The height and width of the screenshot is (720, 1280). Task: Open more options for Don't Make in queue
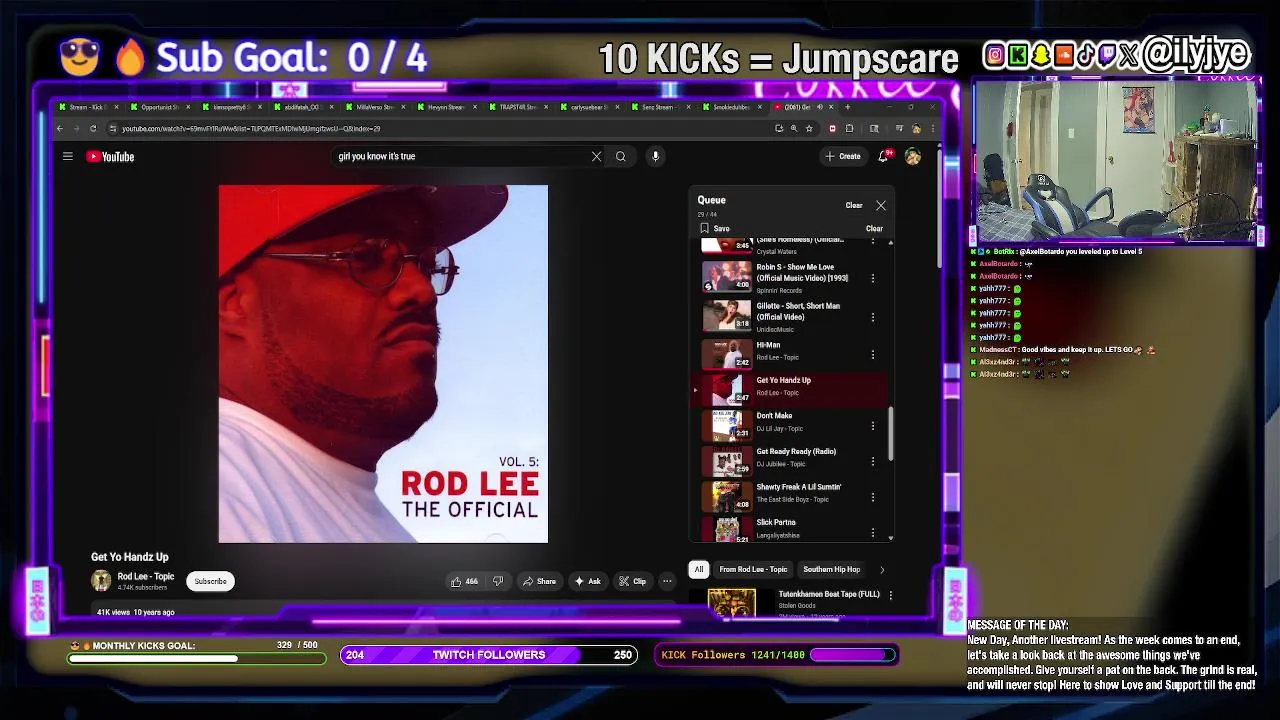coord(873,425)
